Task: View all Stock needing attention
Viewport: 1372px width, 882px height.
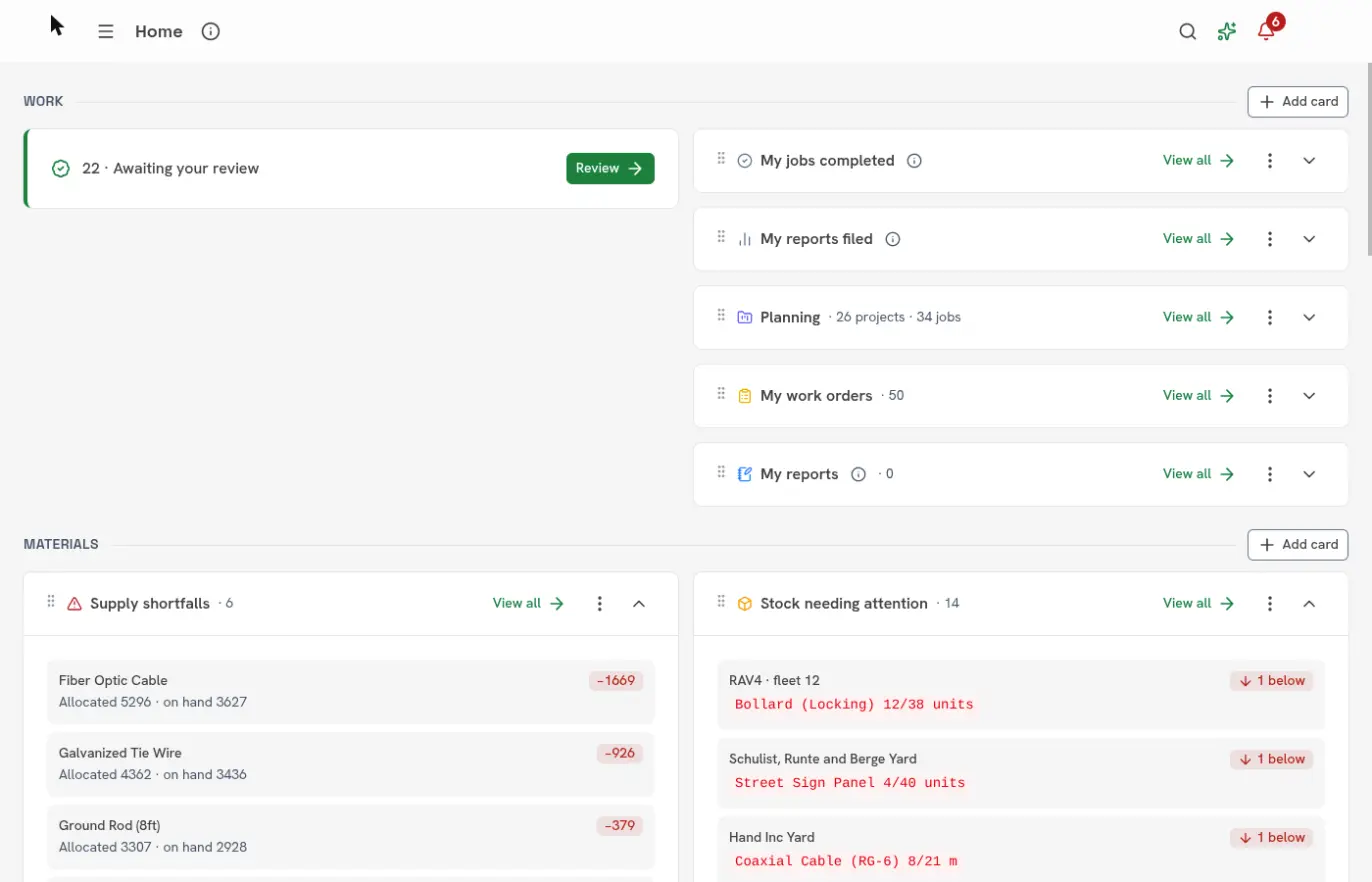Action: pyautogui.click(x=1199, y=603)
